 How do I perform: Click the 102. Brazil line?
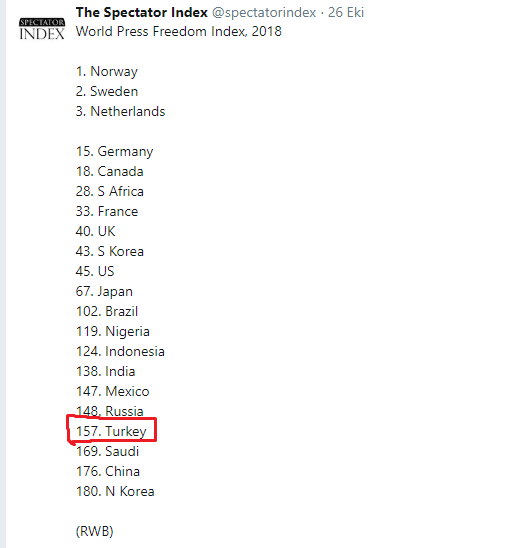(107, 311)
